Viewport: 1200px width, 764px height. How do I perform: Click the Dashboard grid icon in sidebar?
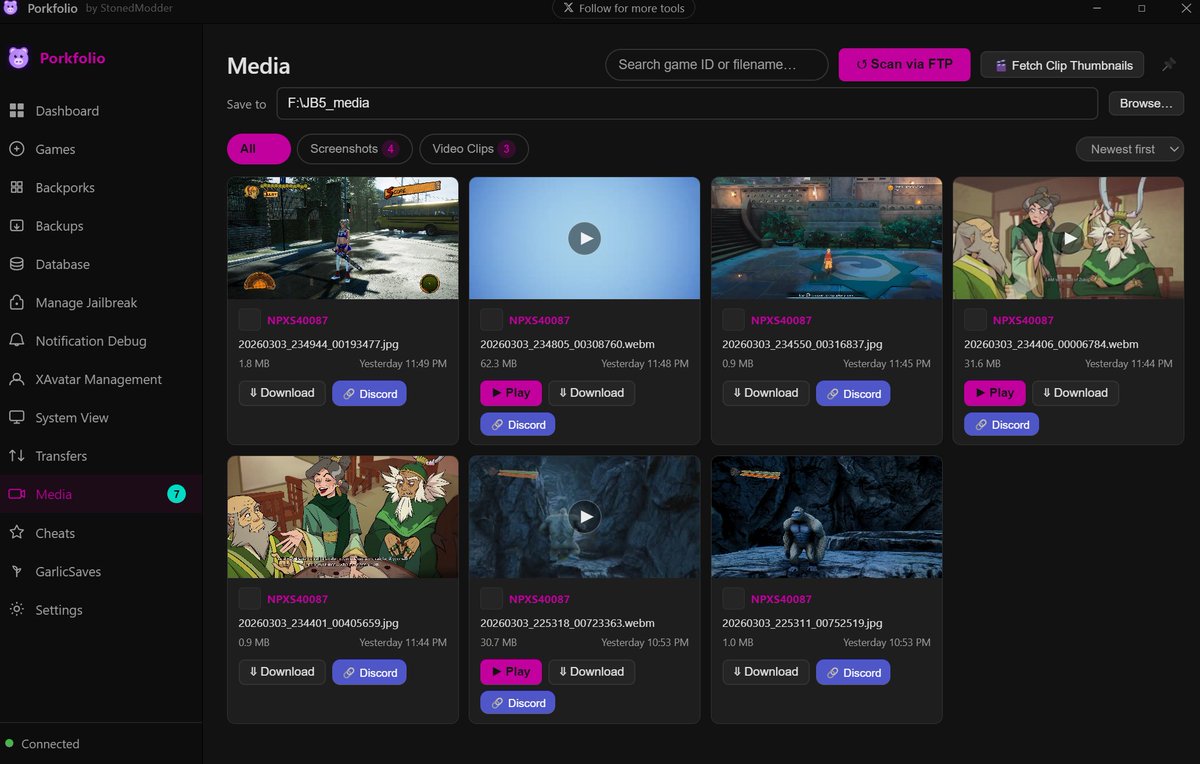(x=17, y=111)
